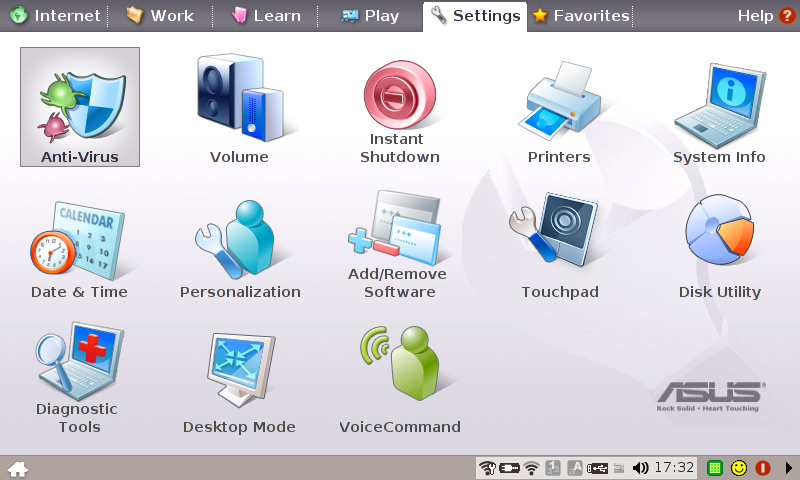Open the Printers configuration
This screenshot has width=800, height=480.
click(x=559, y=112)
